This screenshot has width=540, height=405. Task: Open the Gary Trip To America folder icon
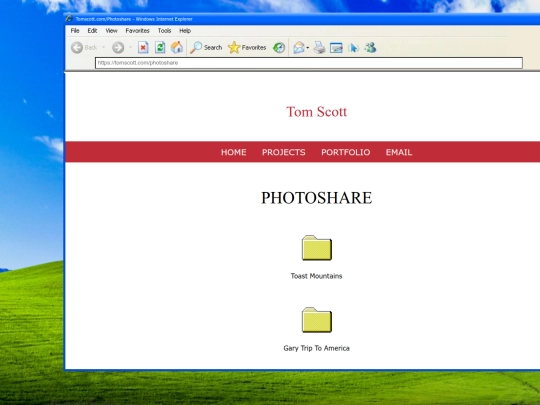click(317, 320)
